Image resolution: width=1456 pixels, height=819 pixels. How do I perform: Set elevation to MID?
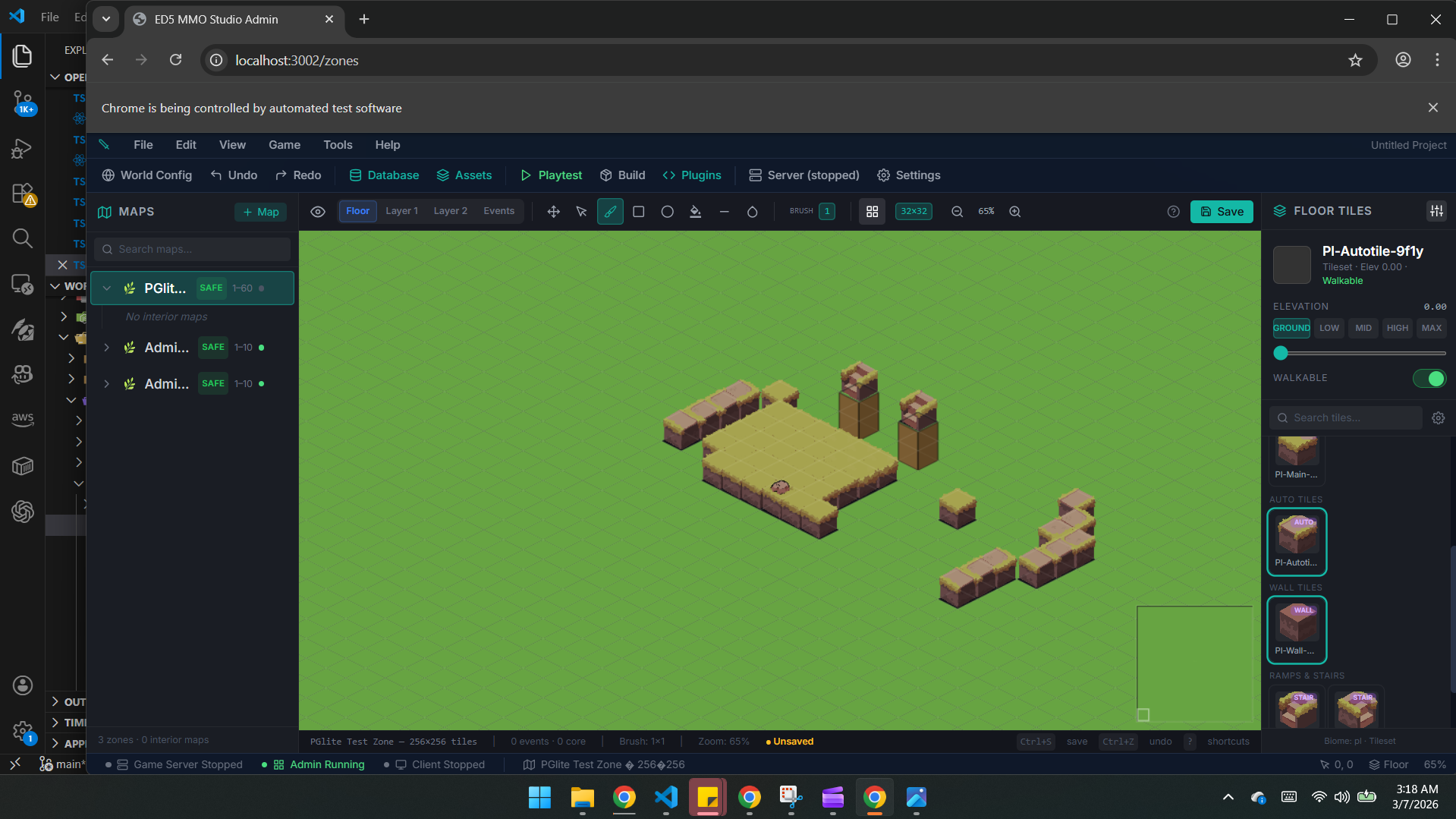click(x=1363, y=328)
